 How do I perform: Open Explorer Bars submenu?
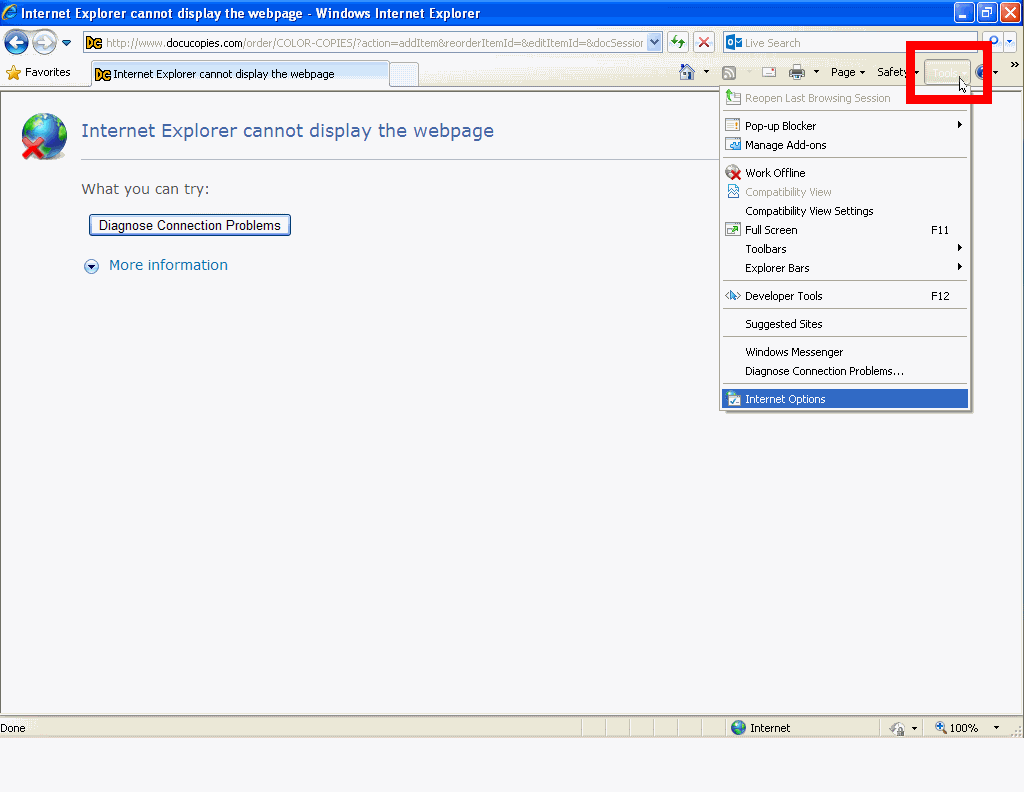(845, 268)
